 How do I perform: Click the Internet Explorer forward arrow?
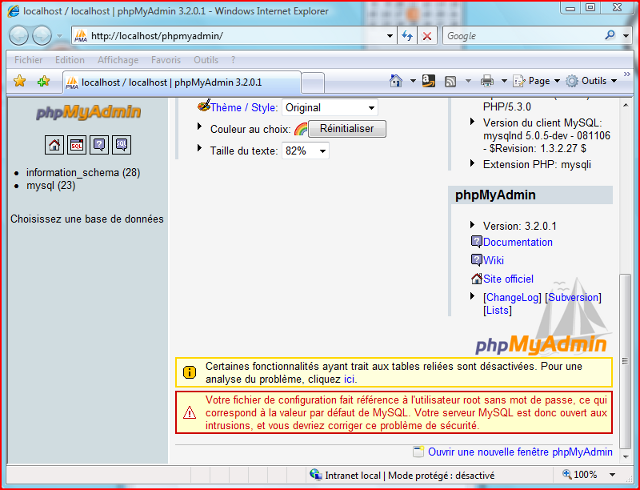point(42,36)
